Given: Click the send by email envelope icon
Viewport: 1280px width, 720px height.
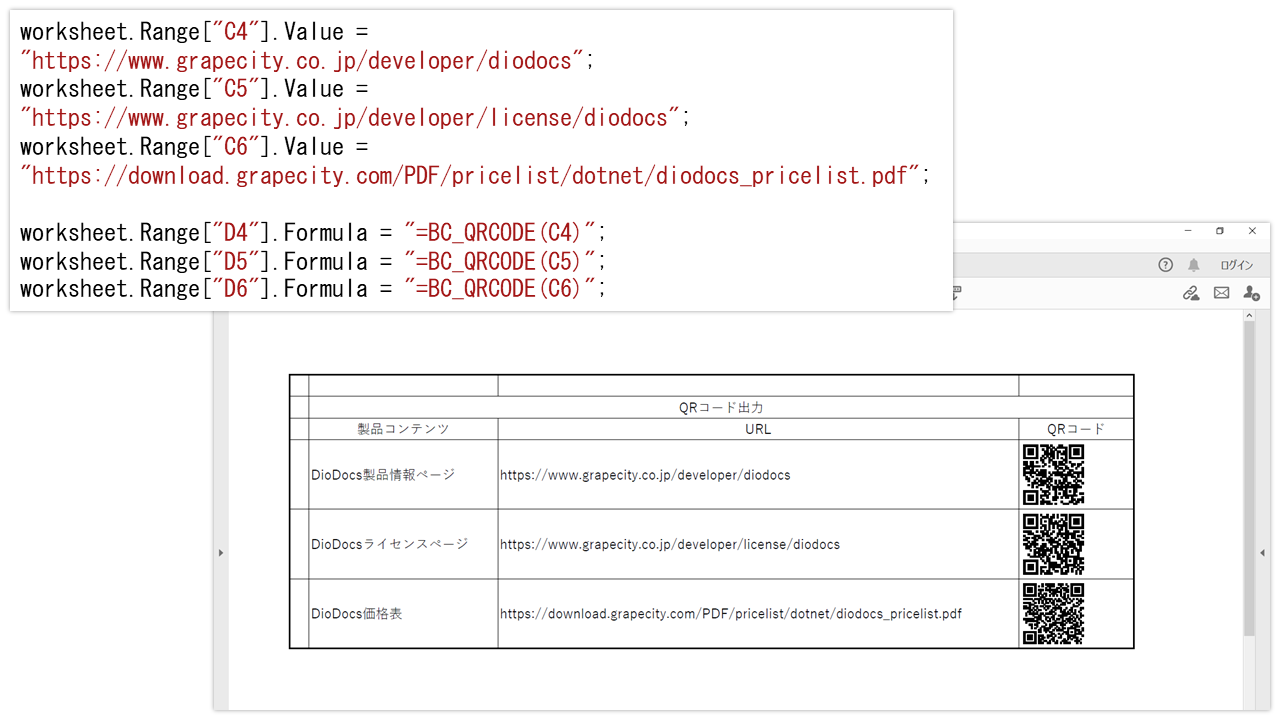Looking at the screenshot, I should (x=1221, y=293).
